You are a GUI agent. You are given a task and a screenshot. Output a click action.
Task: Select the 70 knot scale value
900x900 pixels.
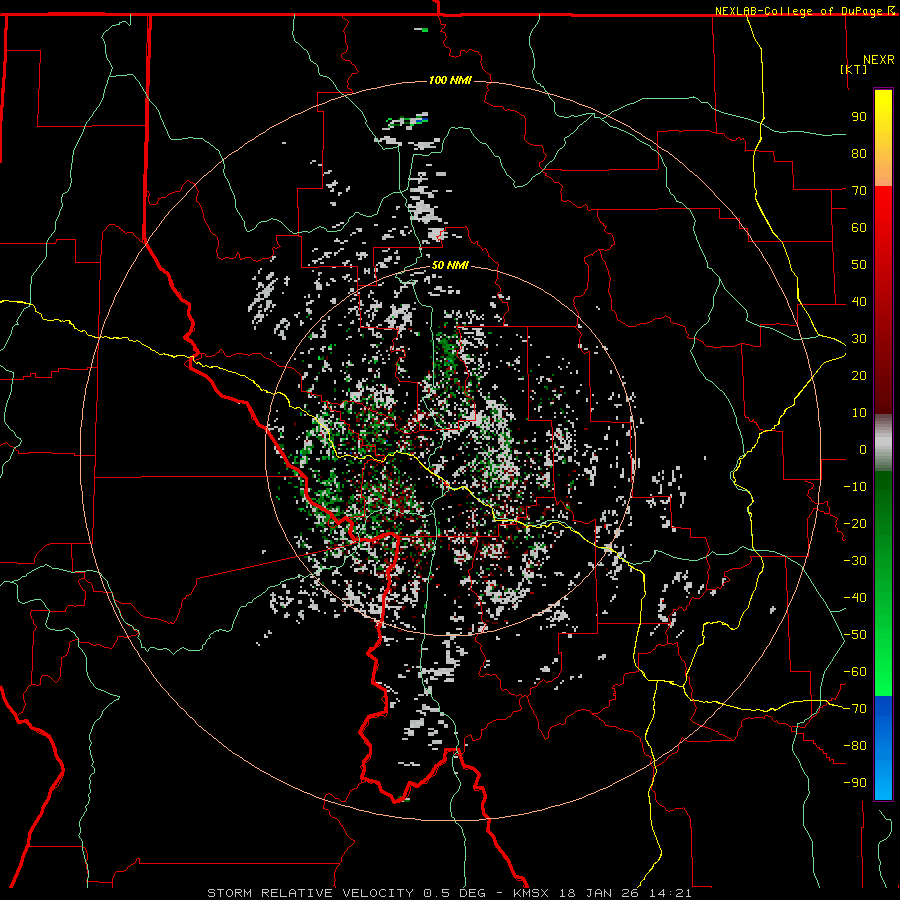click(x=859, y=191)
